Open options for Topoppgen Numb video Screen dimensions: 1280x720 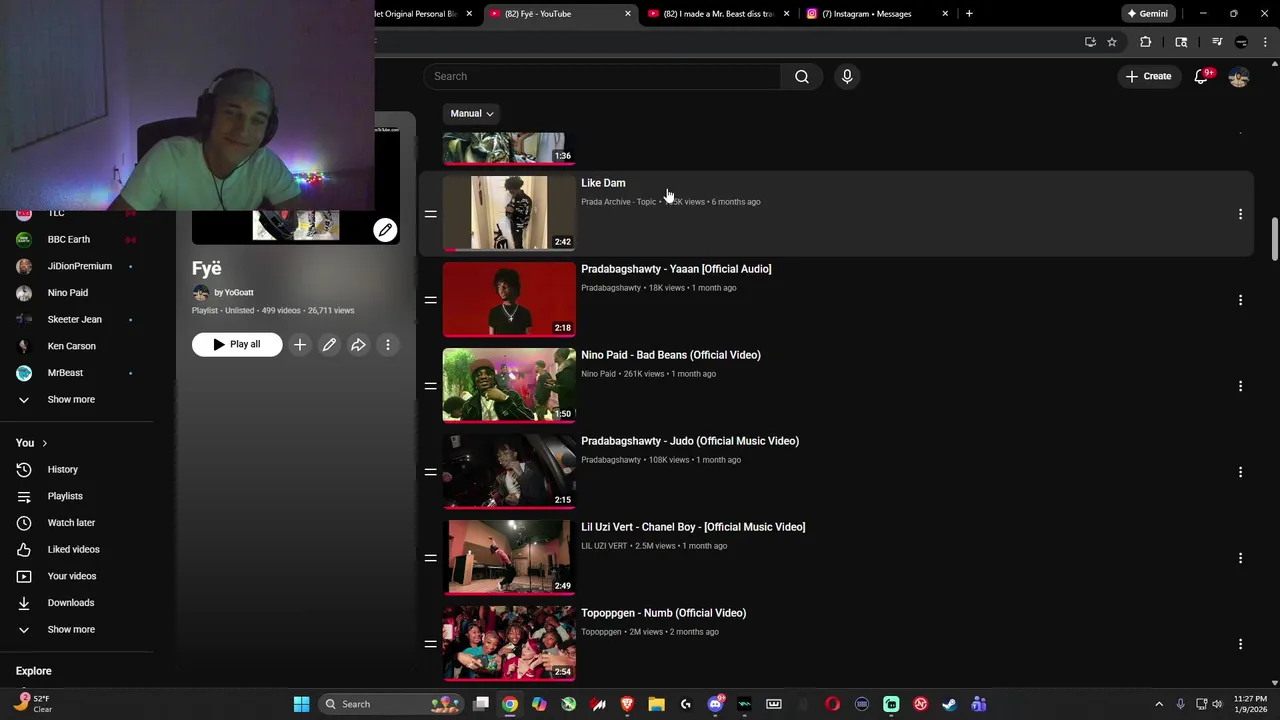[x=1240, y=644]
